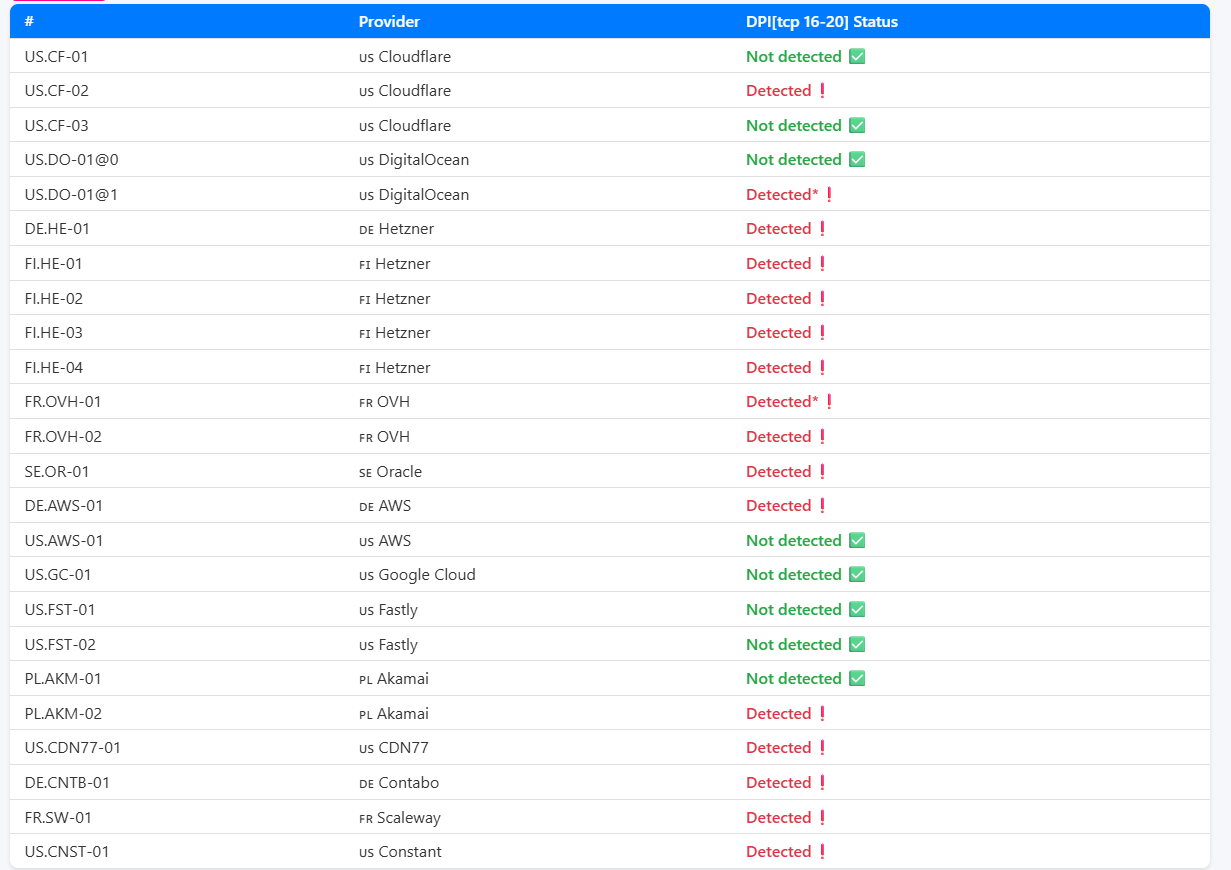The height and width of the screenshot is (870, 1231).
Task: Click the Not detected status for US.CF-03
Action: click(x=793, y=126)
